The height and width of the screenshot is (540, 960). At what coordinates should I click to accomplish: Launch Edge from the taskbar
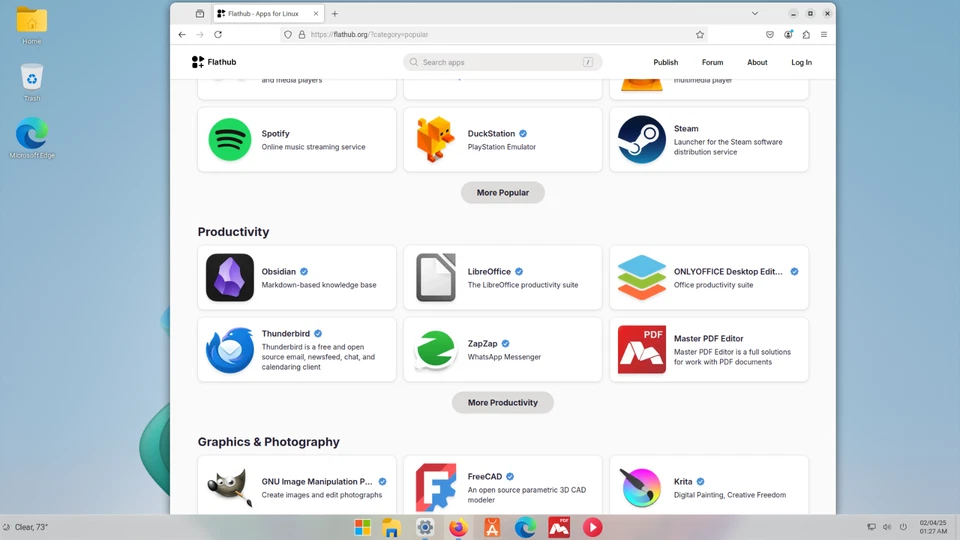525,527
